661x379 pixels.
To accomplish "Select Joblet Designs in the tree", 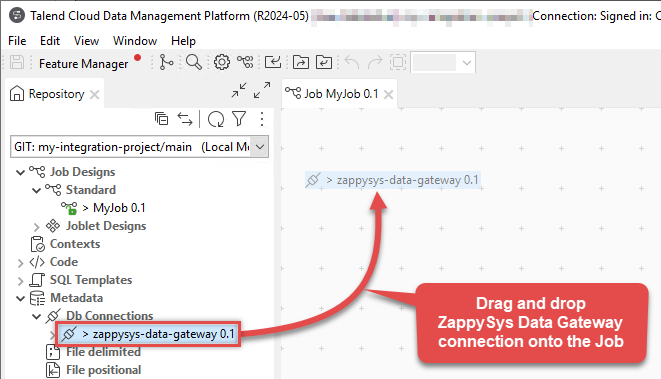I will tap(106, 226).
